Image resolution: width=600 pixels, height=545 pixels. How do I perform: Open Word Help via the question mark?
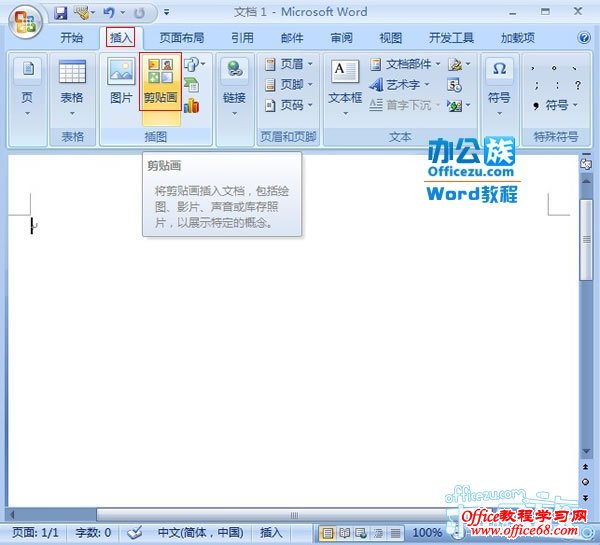coord(584,38)
